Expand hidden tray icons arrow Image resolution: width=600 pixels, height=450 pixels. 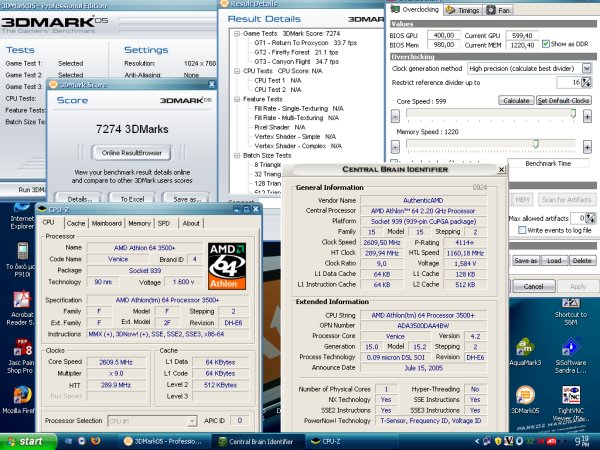(x=477, y=441)
